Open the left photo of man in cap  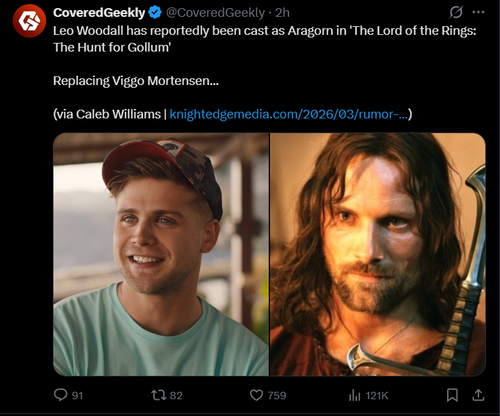(161, 254)
